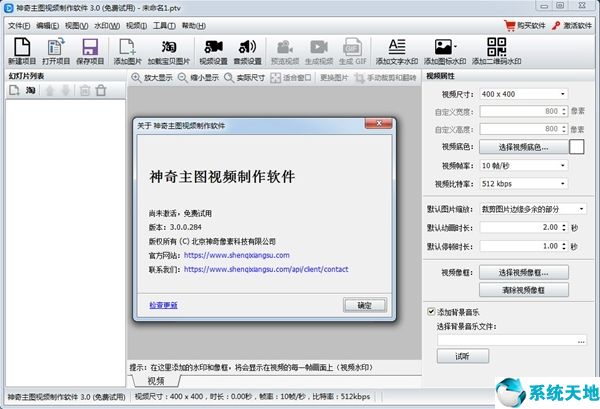600x409 pixels.
Task: Click the ... browse button for music file
Action: click(581, 341)
